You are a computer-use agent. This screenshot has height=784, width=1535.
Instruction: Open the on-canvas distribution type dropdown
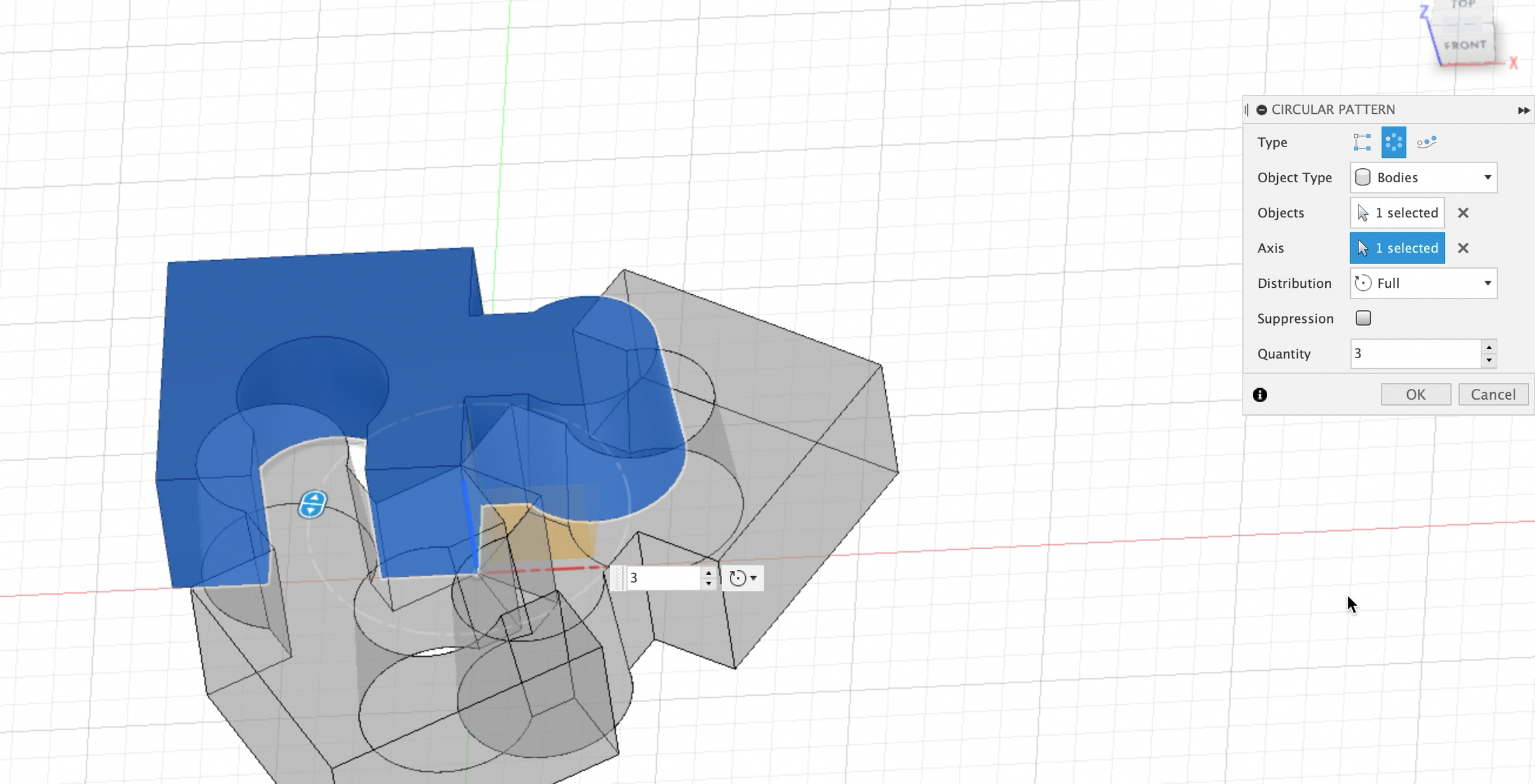[x=743, y=578]
